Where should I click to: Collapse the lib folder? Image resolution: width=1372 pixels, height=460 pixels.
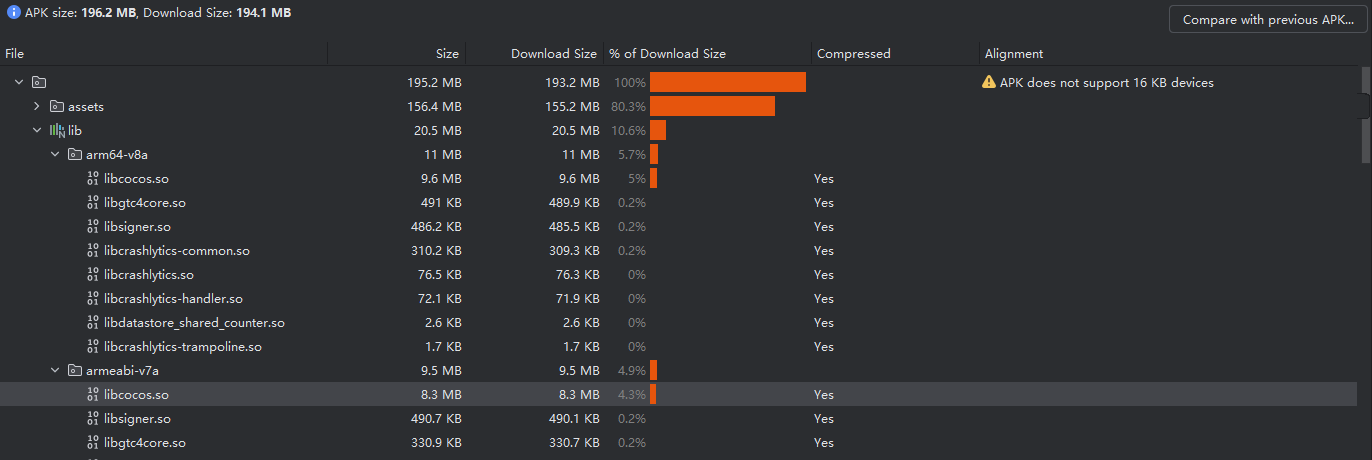(37, 131)
